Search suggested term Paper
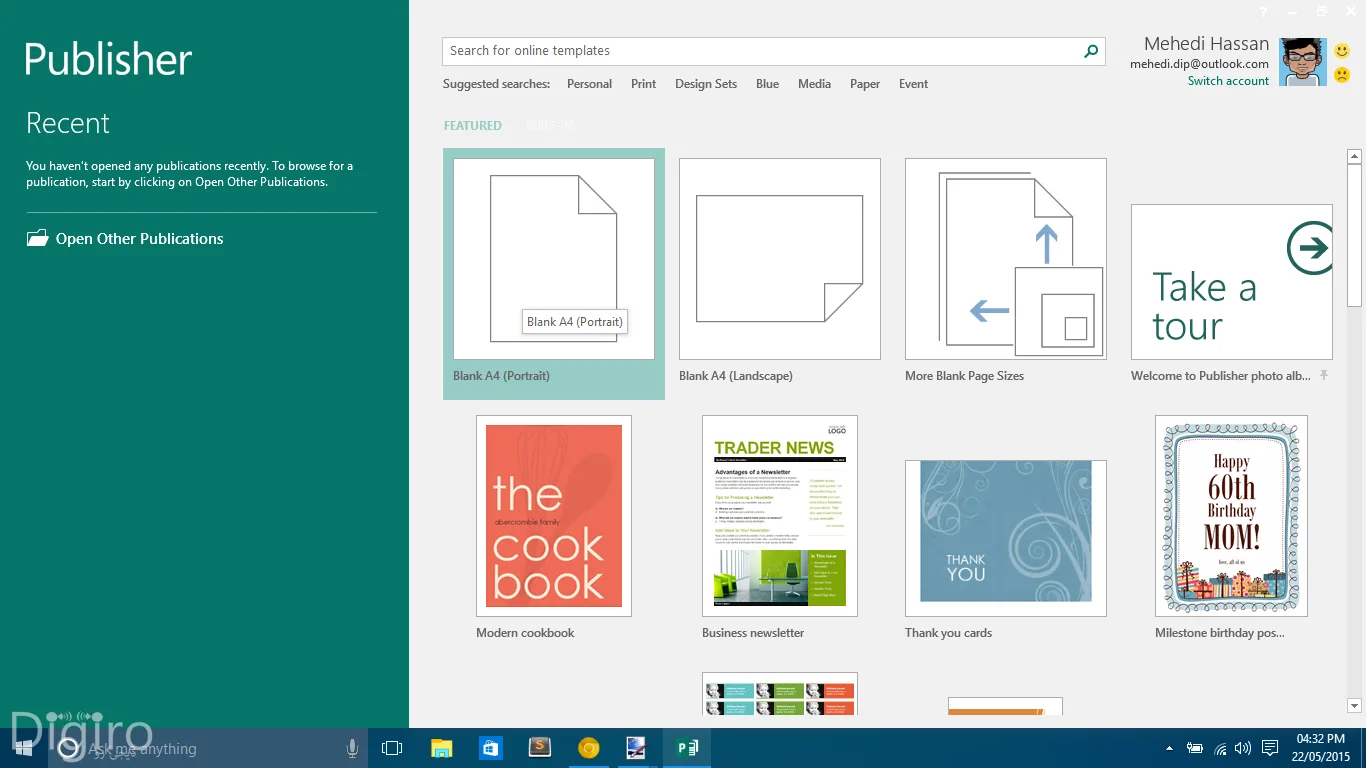The width and height of the screenshot is (1366, 768). (865, 84)
